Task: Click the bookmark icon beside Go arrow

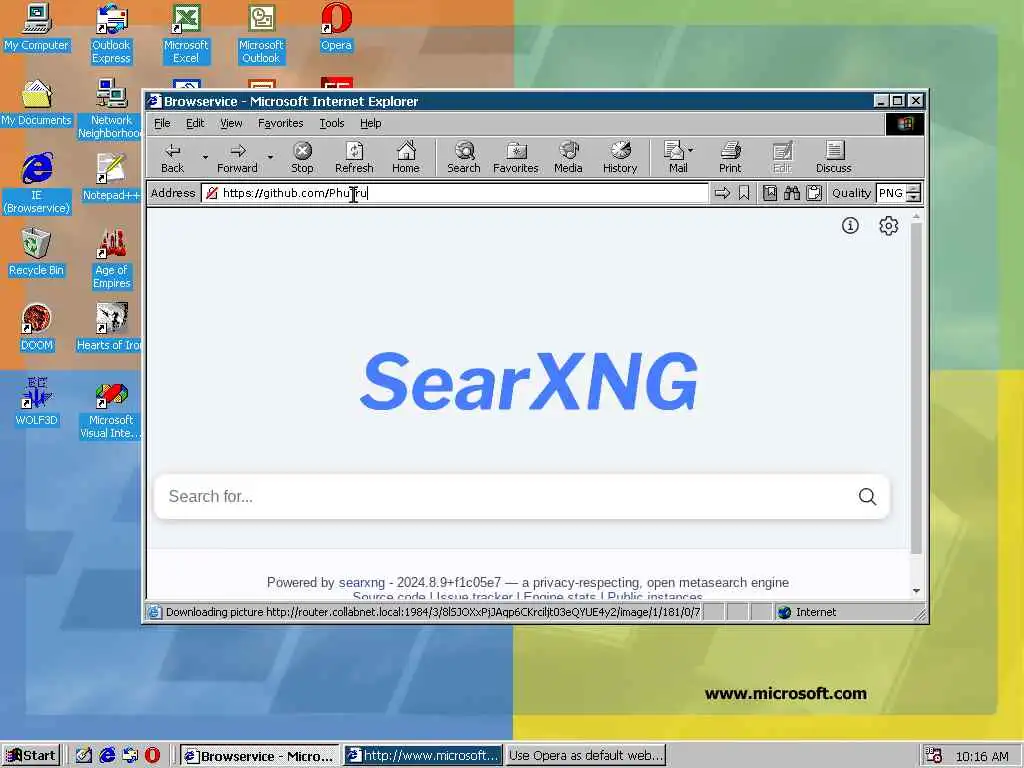Action: pyautogui.click(x=744, y=193)
